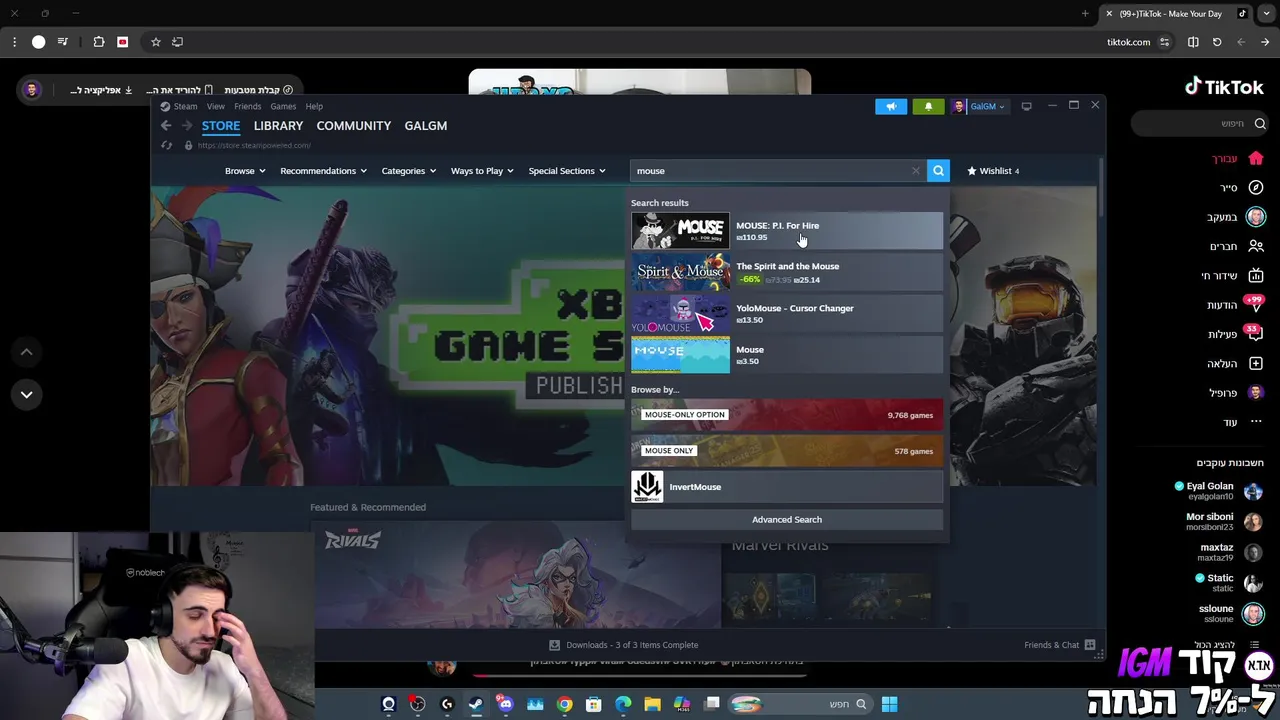Viewport: 1280px width, 720px height.
Task: Open the GALGM profile tab
Action: (426, 126)
